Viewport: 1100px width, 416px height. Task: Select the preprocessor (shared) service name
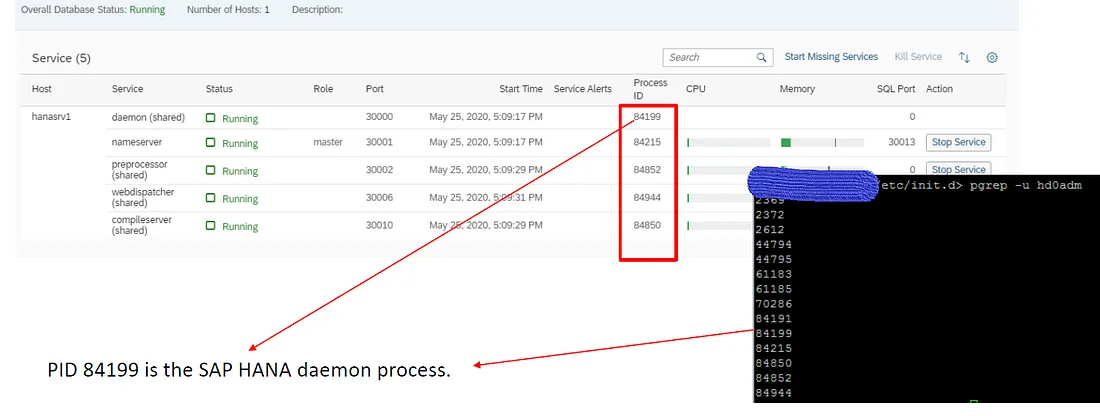tap(140, 169)
